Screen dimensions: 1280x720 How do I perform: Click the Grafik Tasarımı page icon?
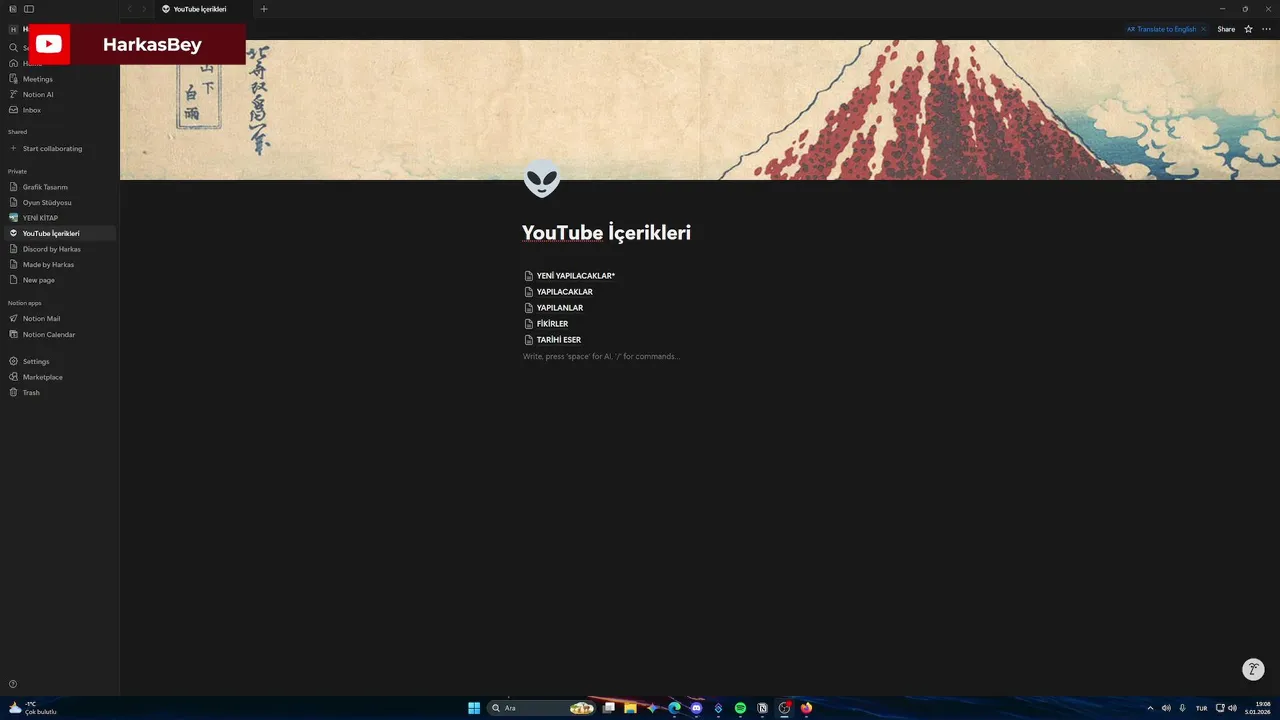click(13, 187)
